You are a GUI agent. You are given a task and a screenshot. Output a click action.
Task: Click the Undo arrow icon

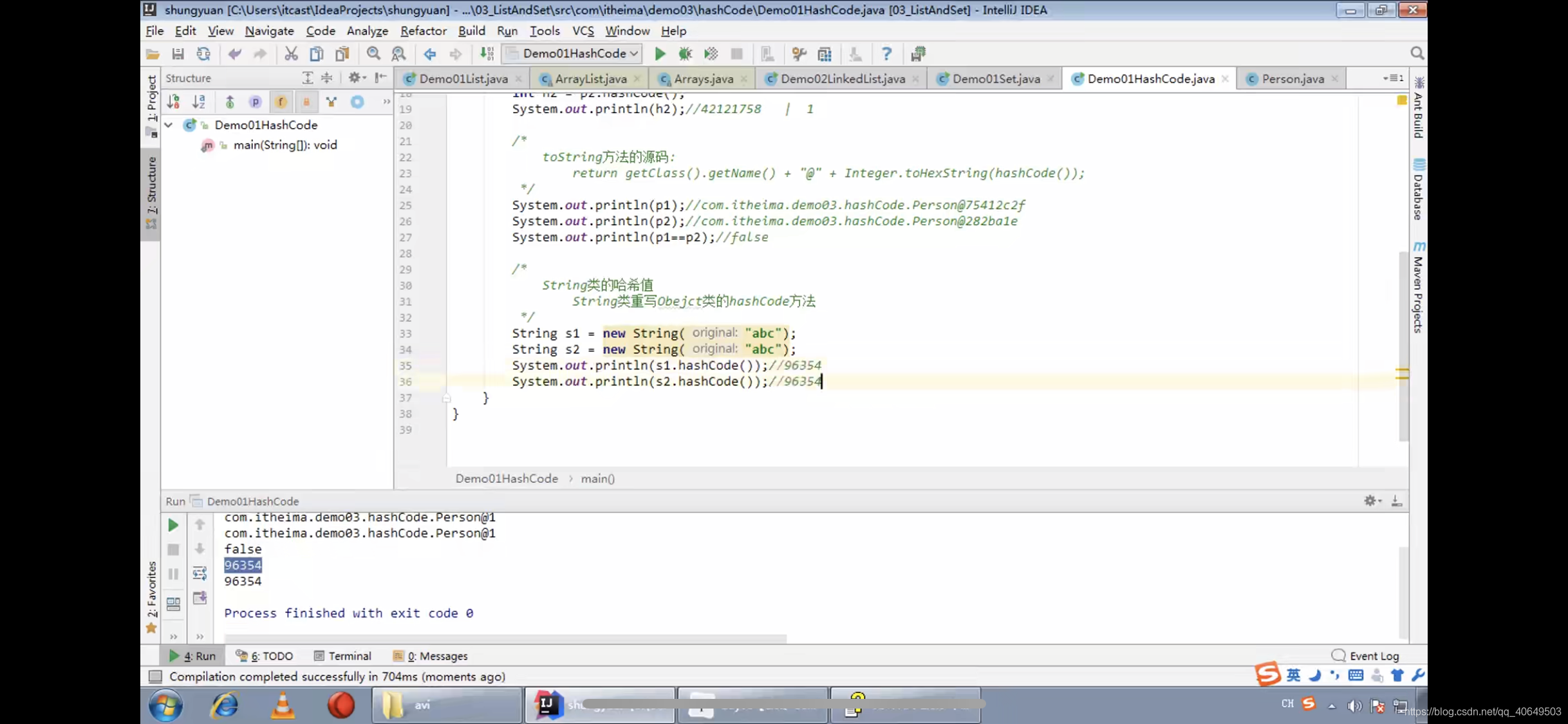click(234, 54)
